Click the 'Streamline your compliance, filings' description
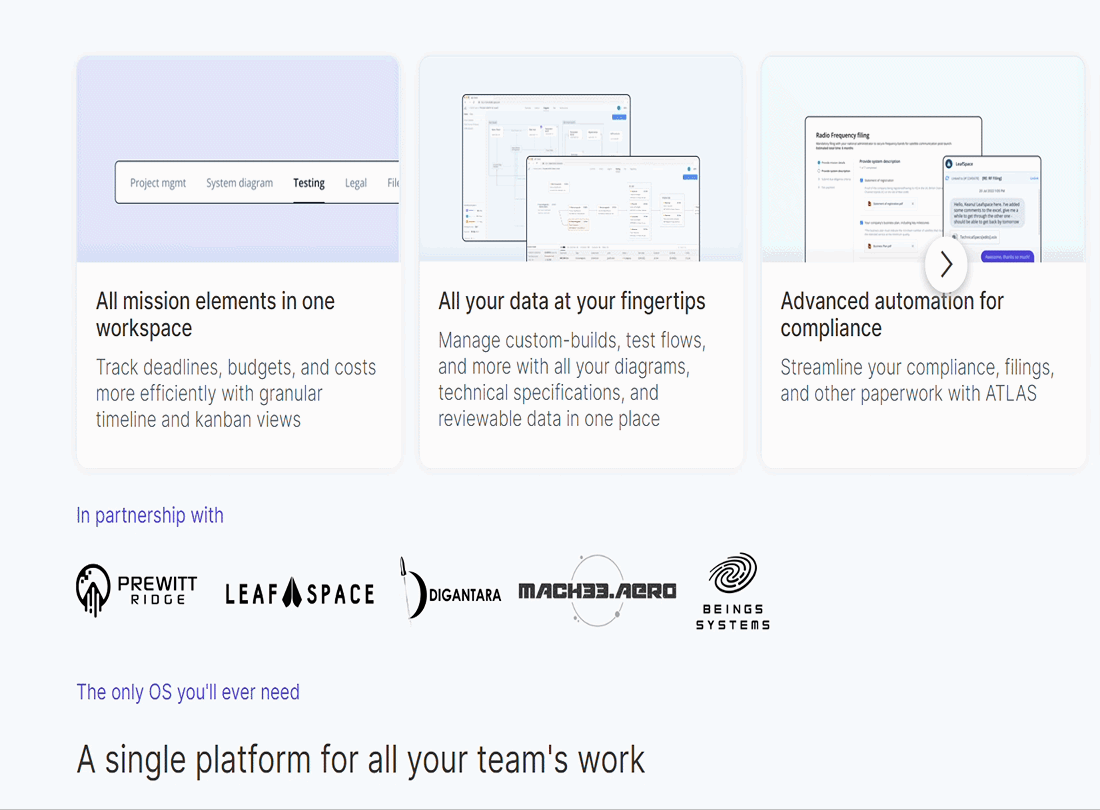The image size is (1100, 810). click(917, 380)
